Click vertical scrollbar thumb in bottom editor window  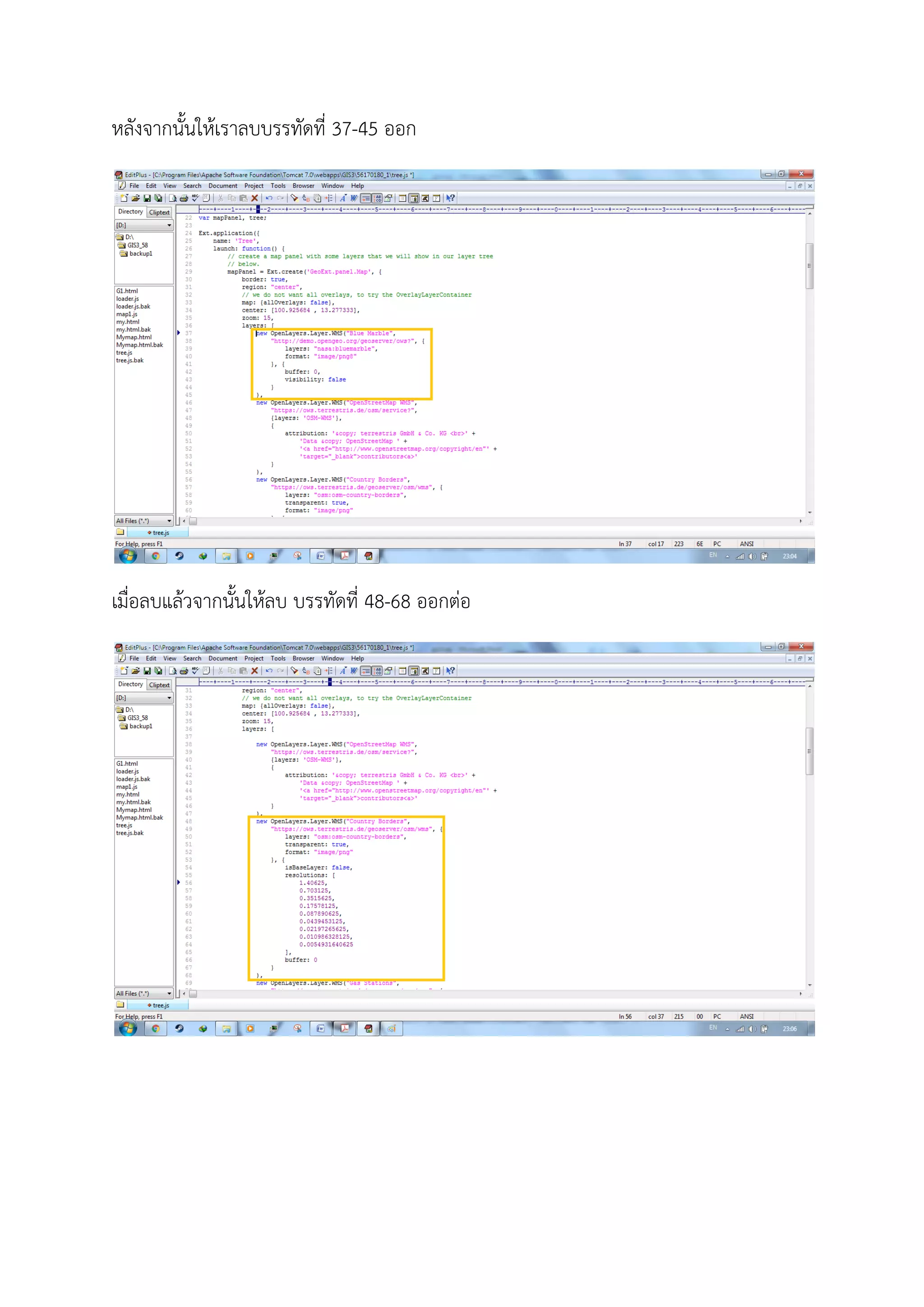coord(809,751)
